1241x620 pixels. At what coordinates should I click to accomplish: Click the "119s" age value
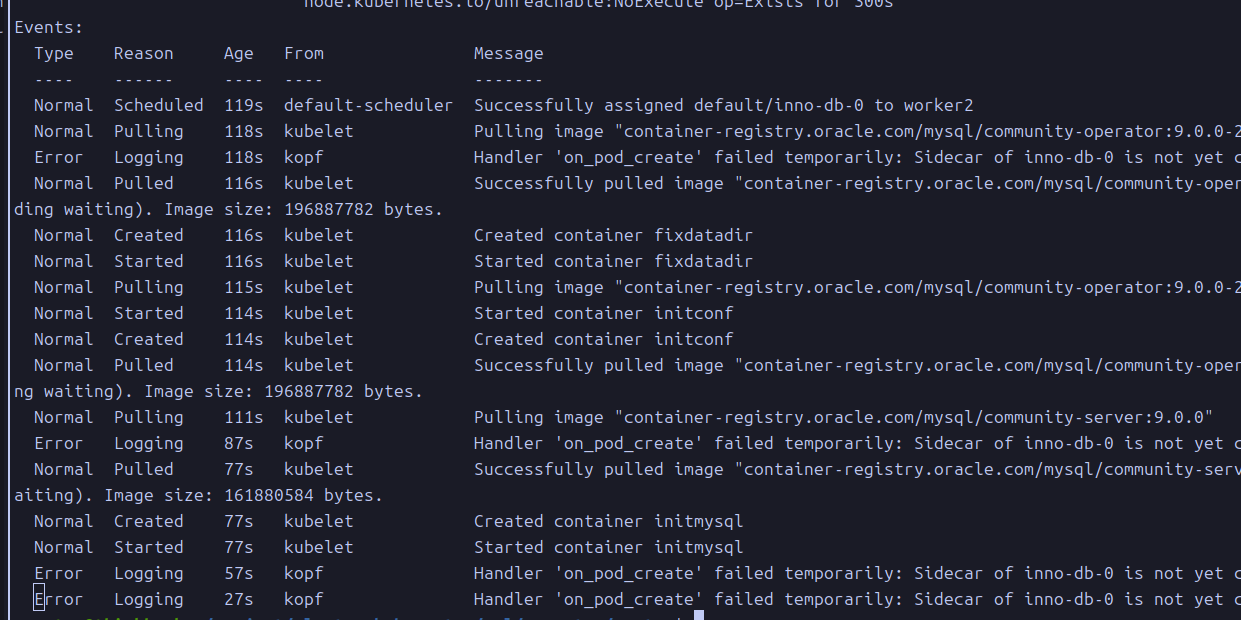click(243, 106)
